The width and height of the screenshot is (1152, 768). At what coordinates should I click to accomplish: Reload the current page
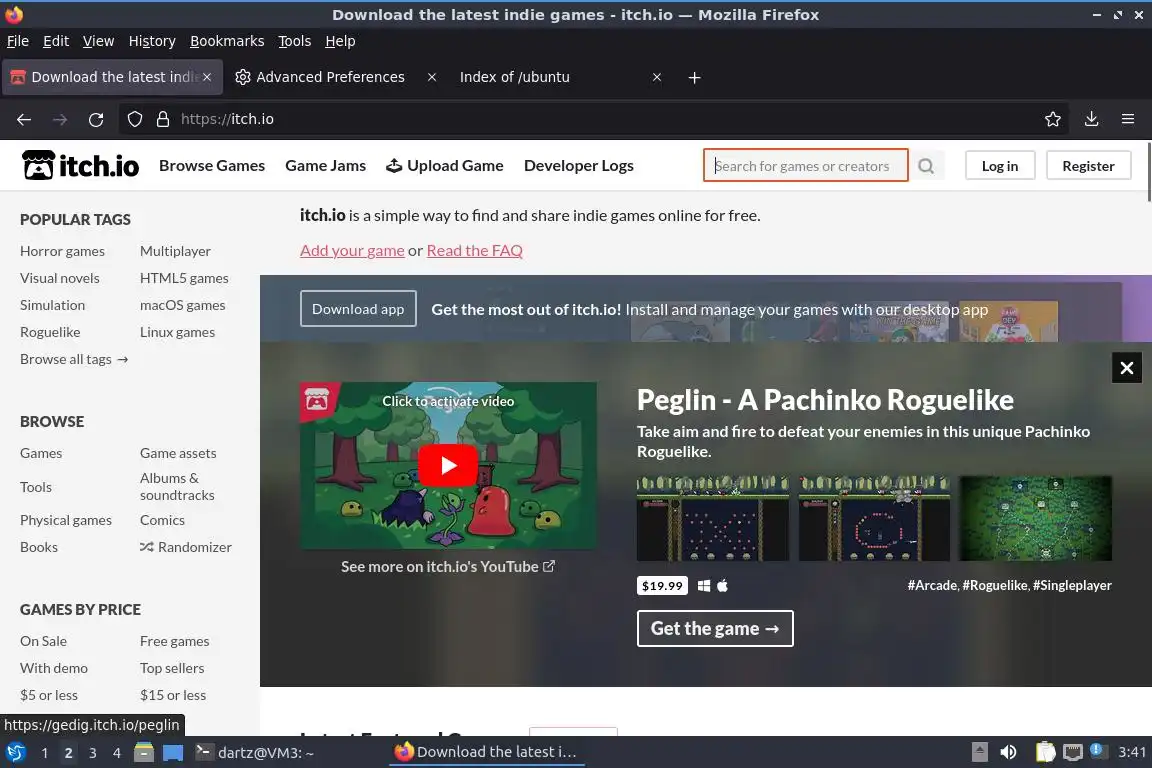pyautogui.click(x=96, y=119)
